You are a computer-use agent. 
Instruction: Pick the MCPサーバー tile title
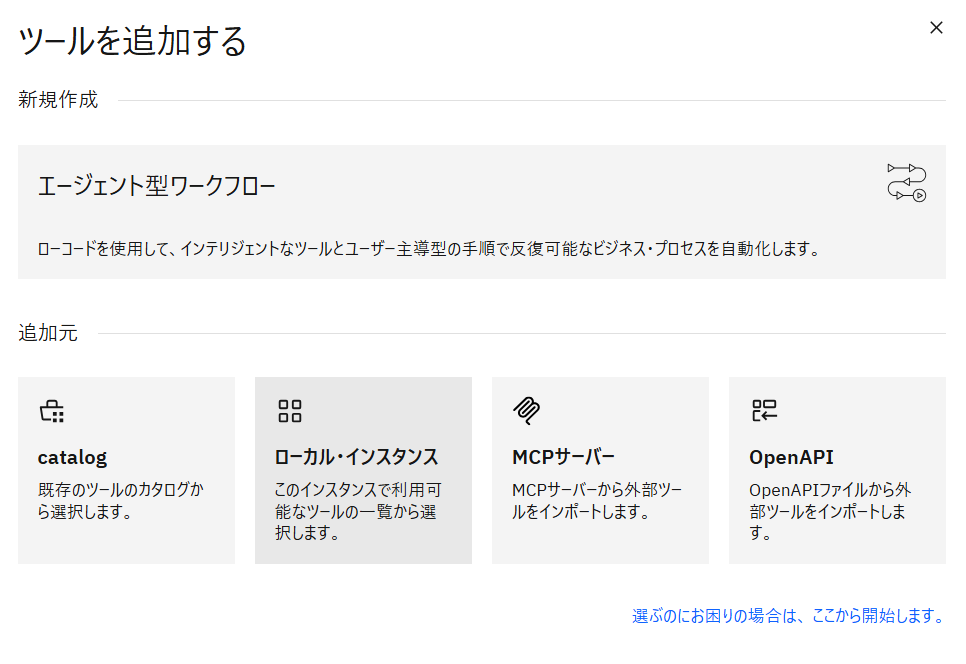[563, 458]
